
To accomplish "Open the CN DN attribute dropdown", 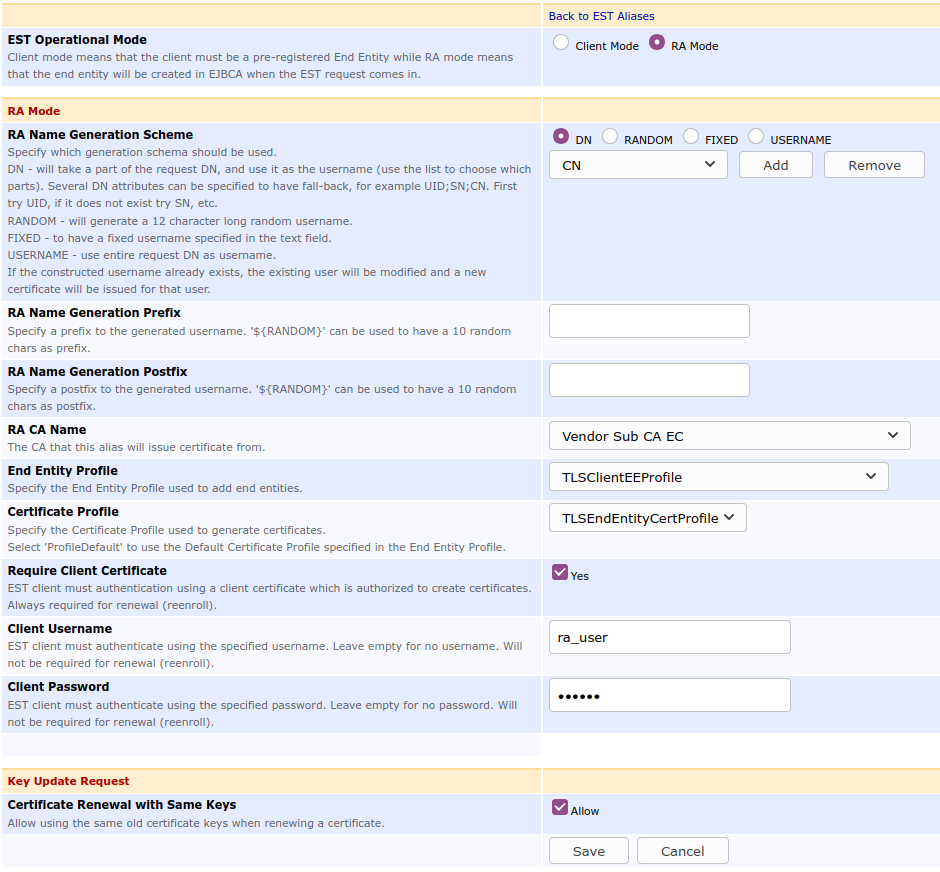I will (638, 166).
